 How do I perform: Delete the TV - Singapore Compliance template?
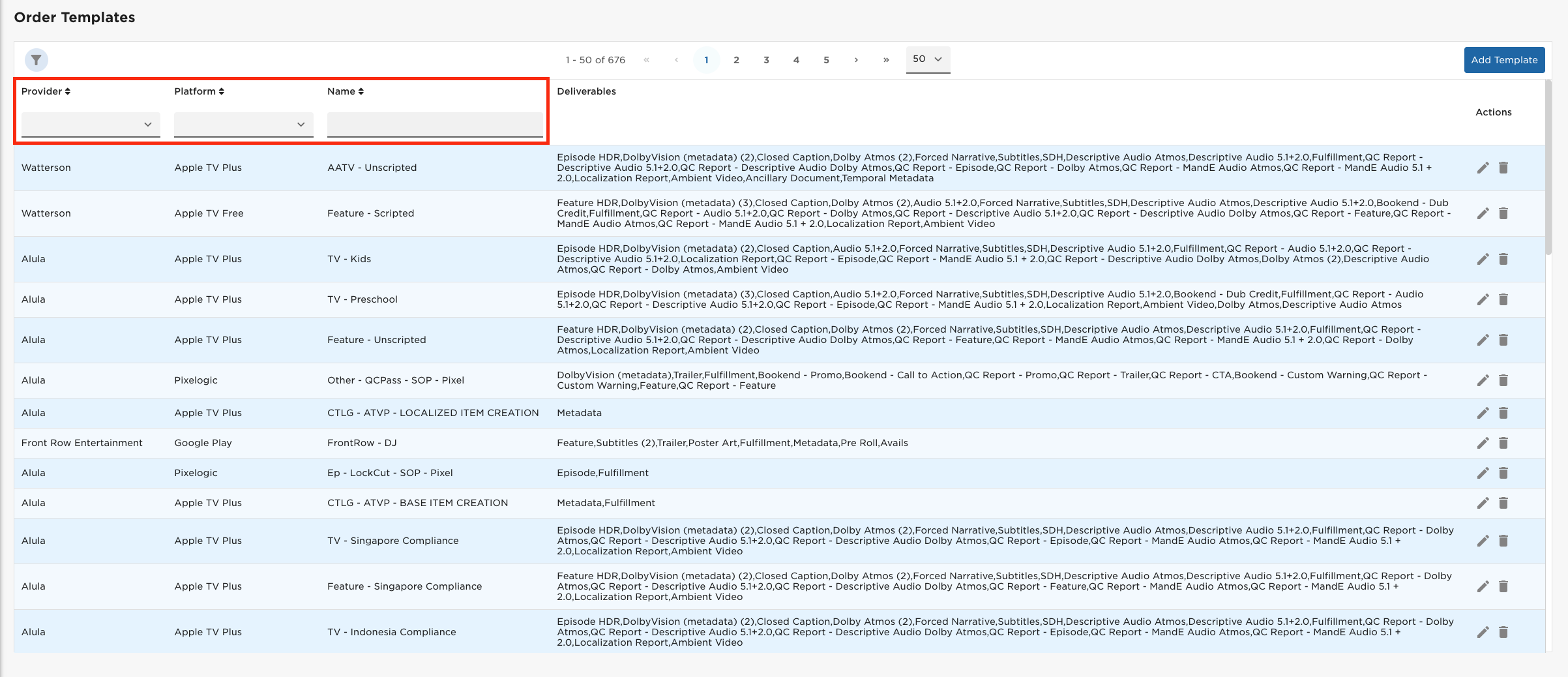pyautogui.click(x=1503, y=541)
